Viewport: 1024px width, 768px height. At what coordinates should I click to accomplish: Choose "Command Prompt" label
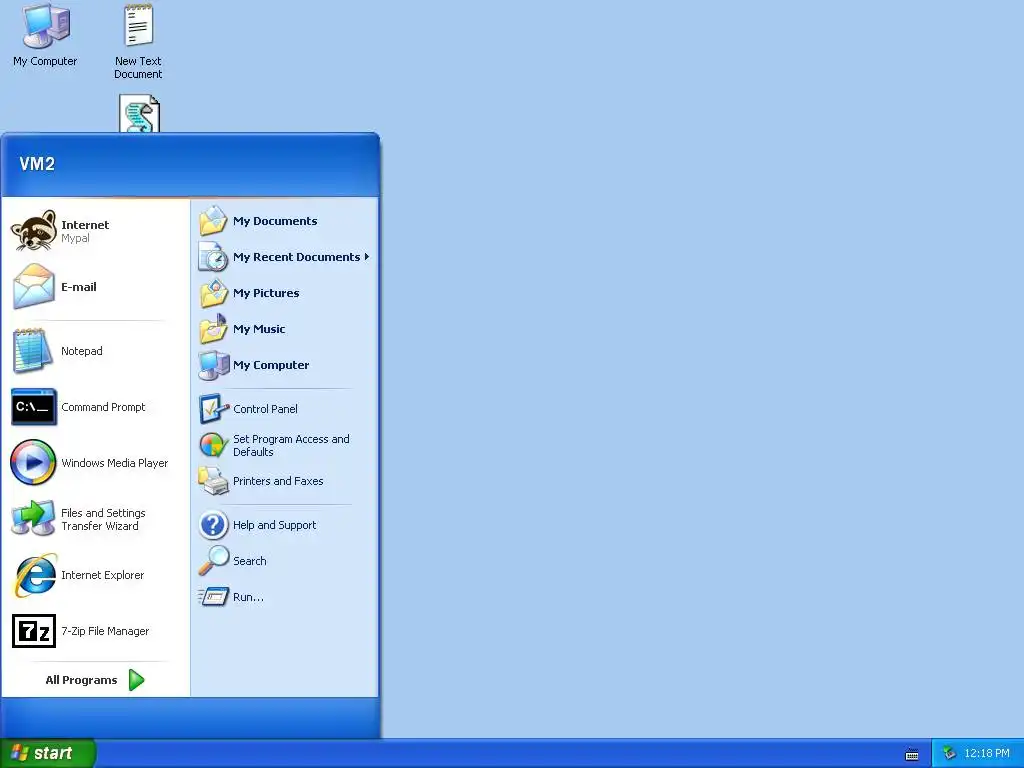click(103, 407)
